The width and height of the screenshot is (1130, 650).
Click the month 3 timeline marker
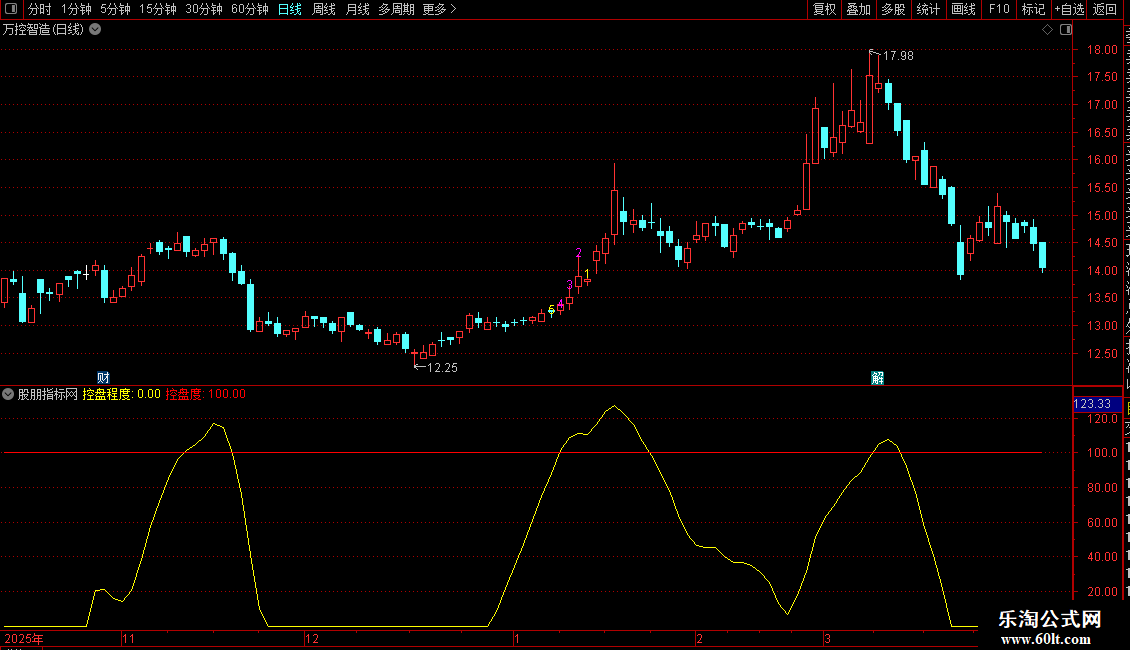pos(827,638)
